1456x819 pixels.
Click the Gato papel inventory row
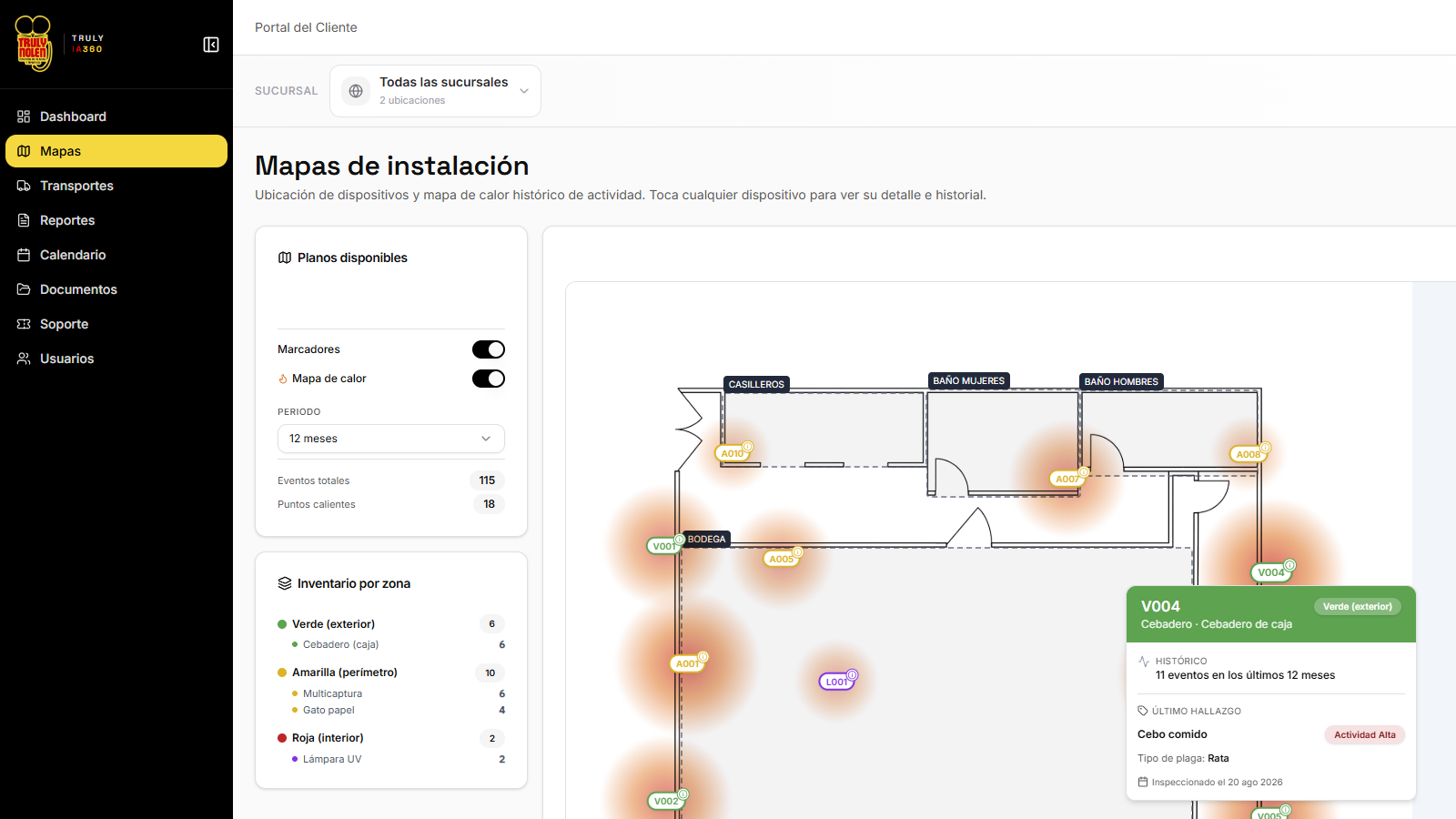pyautogui.click(x=398, y=710)
